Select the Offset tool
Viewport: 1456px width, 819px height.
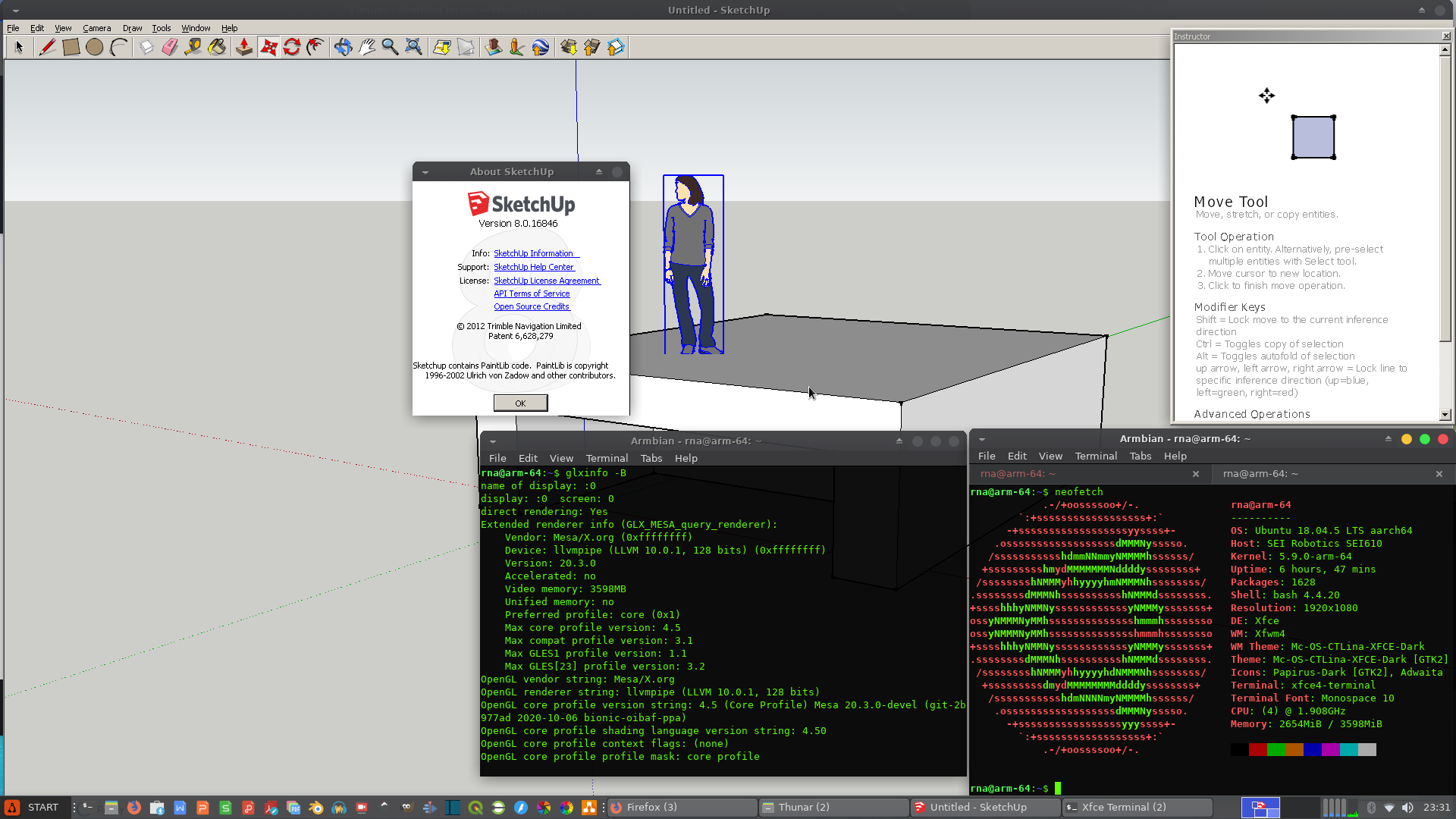point(315,47)
